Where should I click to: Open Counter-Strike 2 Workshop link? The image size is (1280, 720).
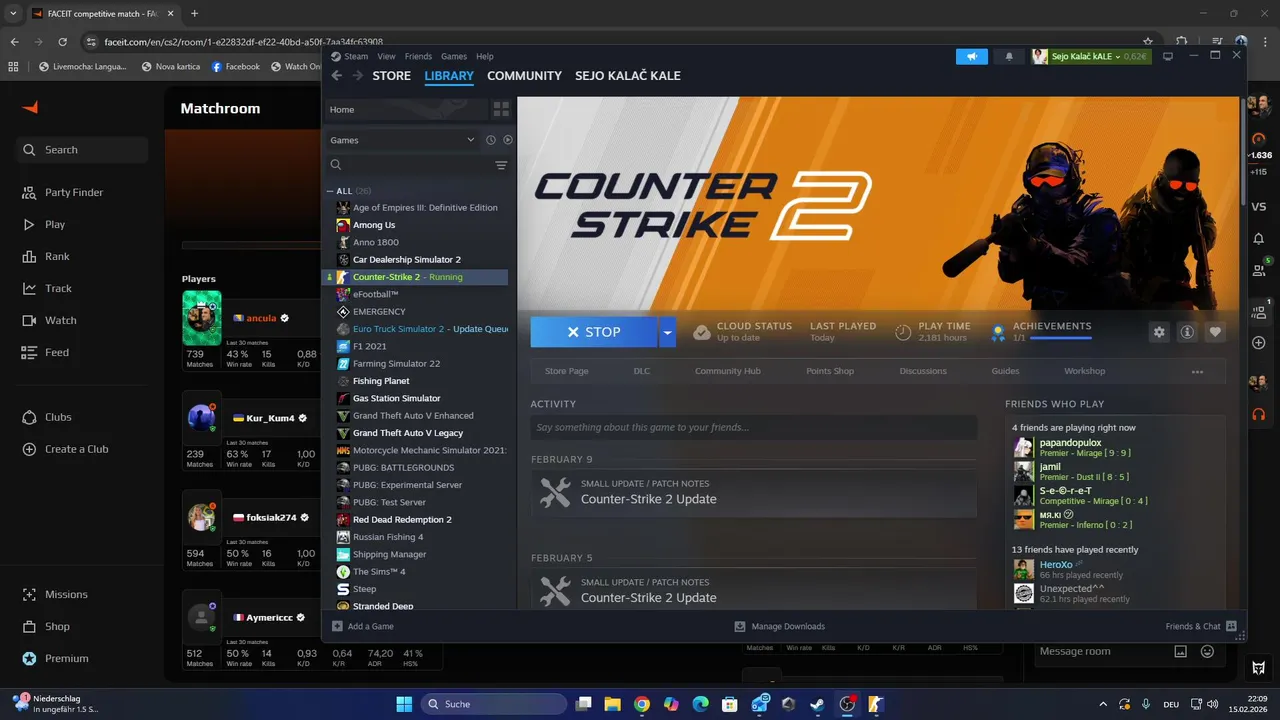click(1084, 371)
